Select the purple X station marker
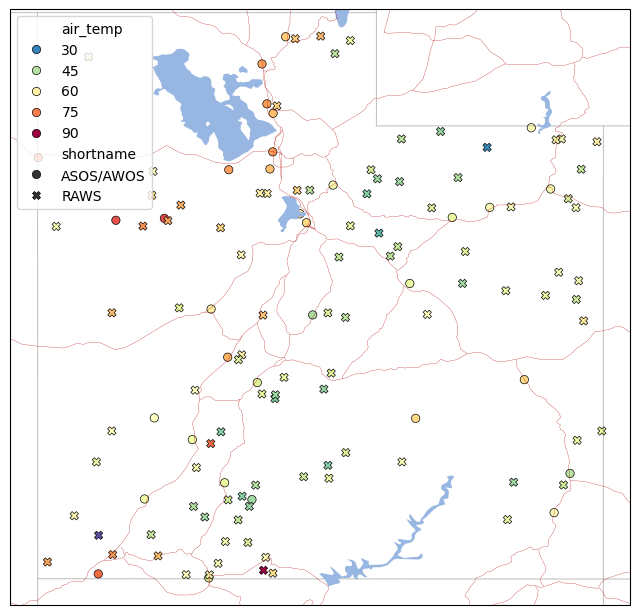 pos(98,535)
